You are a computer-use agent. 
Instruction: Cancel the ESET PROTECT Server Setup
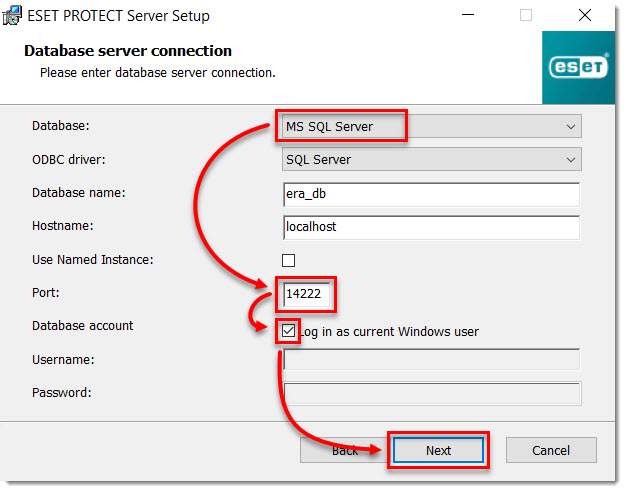(x=551, y=450)
